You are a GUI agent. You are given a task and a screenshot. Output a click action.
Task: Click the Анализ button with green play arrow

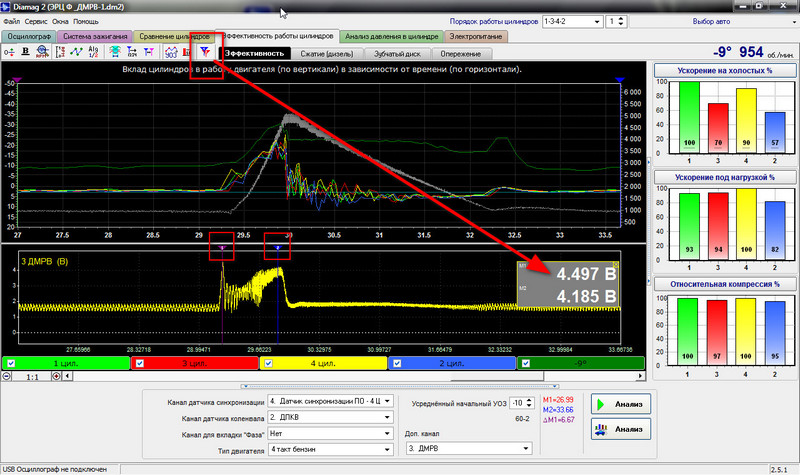[620, 404]
